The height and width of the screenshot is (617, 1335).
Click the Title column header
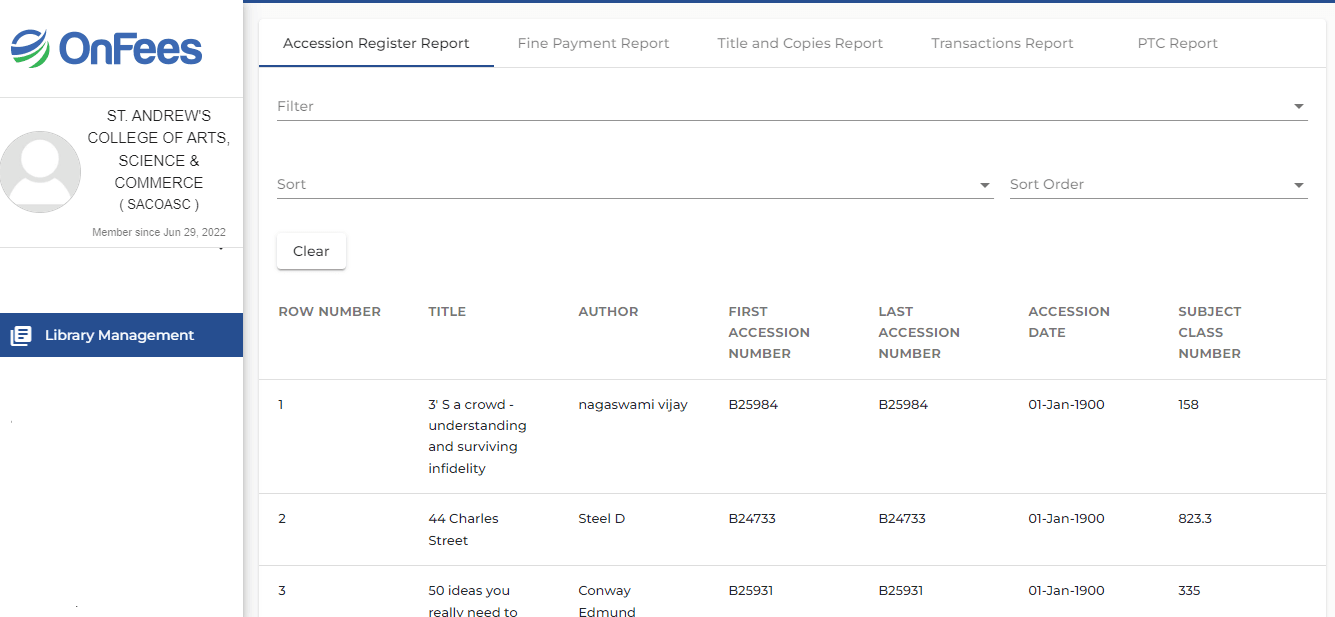(x=447, y=312)
